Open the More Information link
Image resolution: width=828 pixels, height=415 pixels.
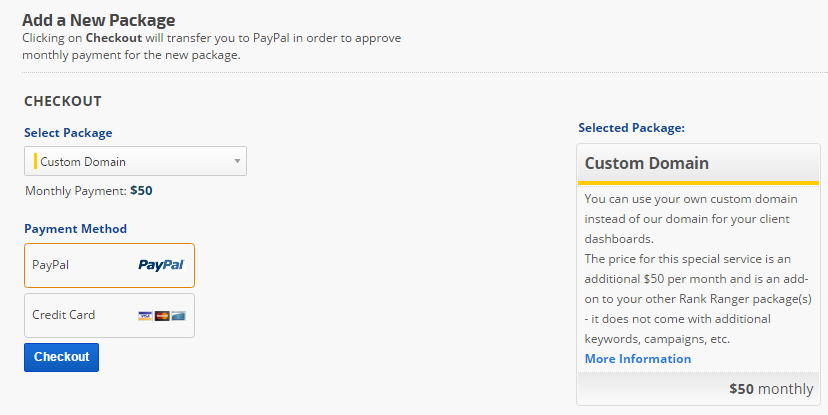(638, 359)
